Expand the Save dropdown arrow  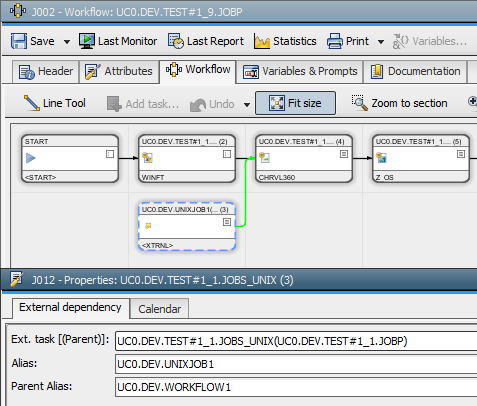67,42
